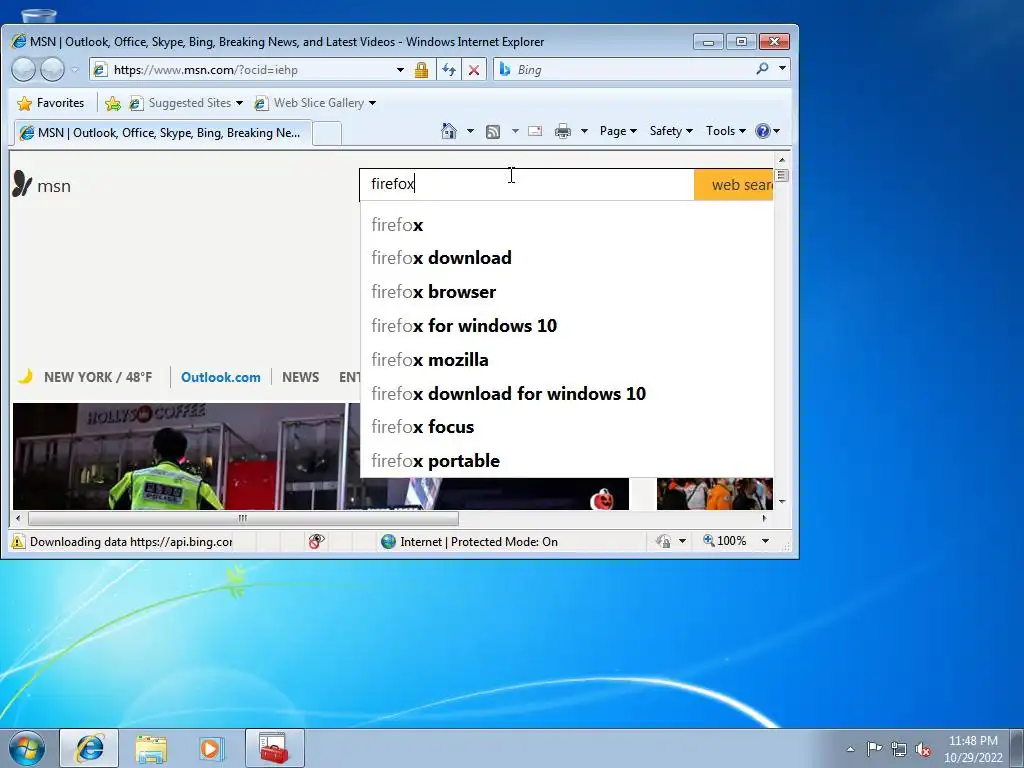Click the horizontal scrollbar thumb
Viewport: 1024px width, 768px height.
[243, 519]
